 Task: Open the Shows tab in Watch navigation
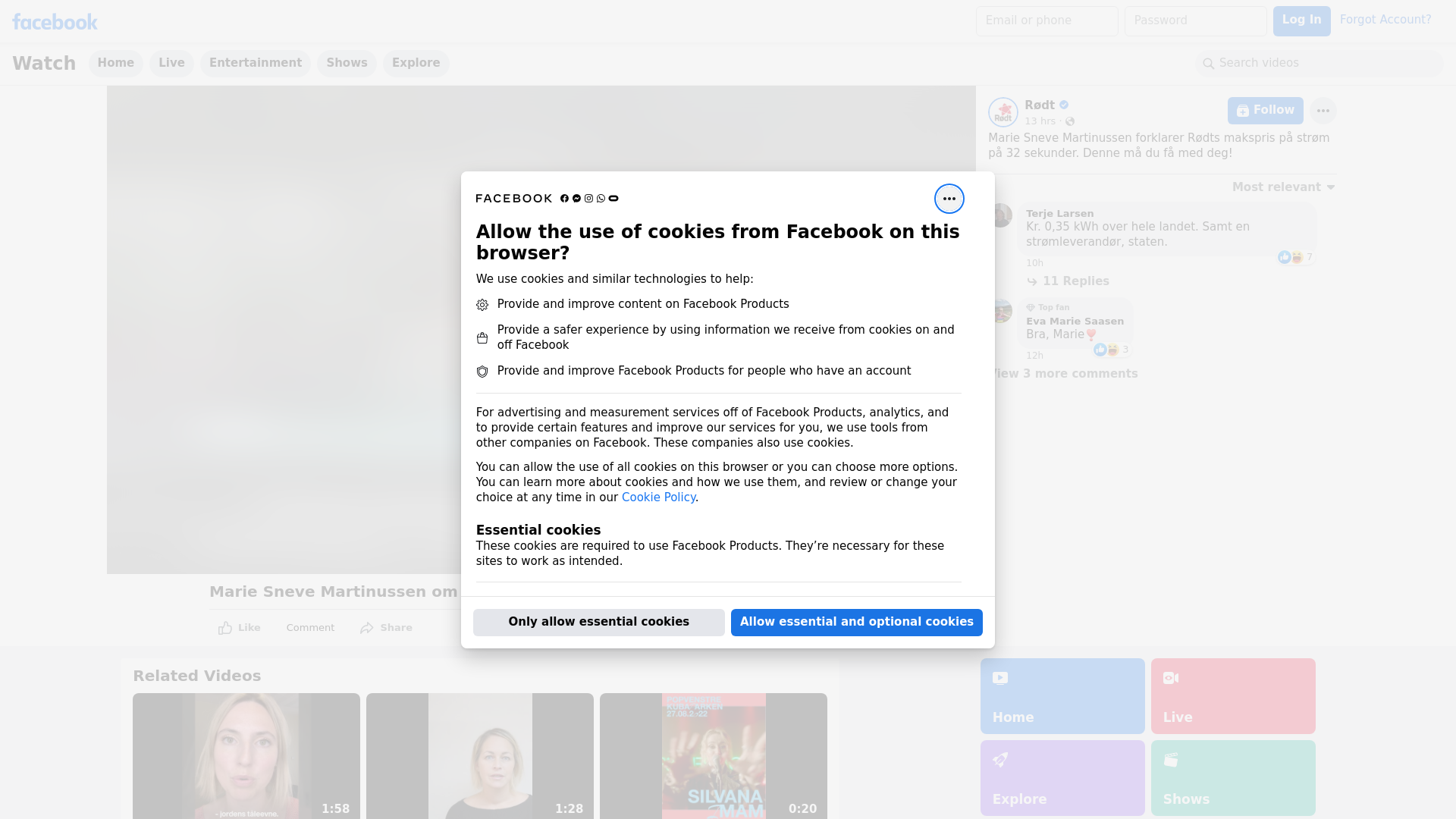[347, 63]
